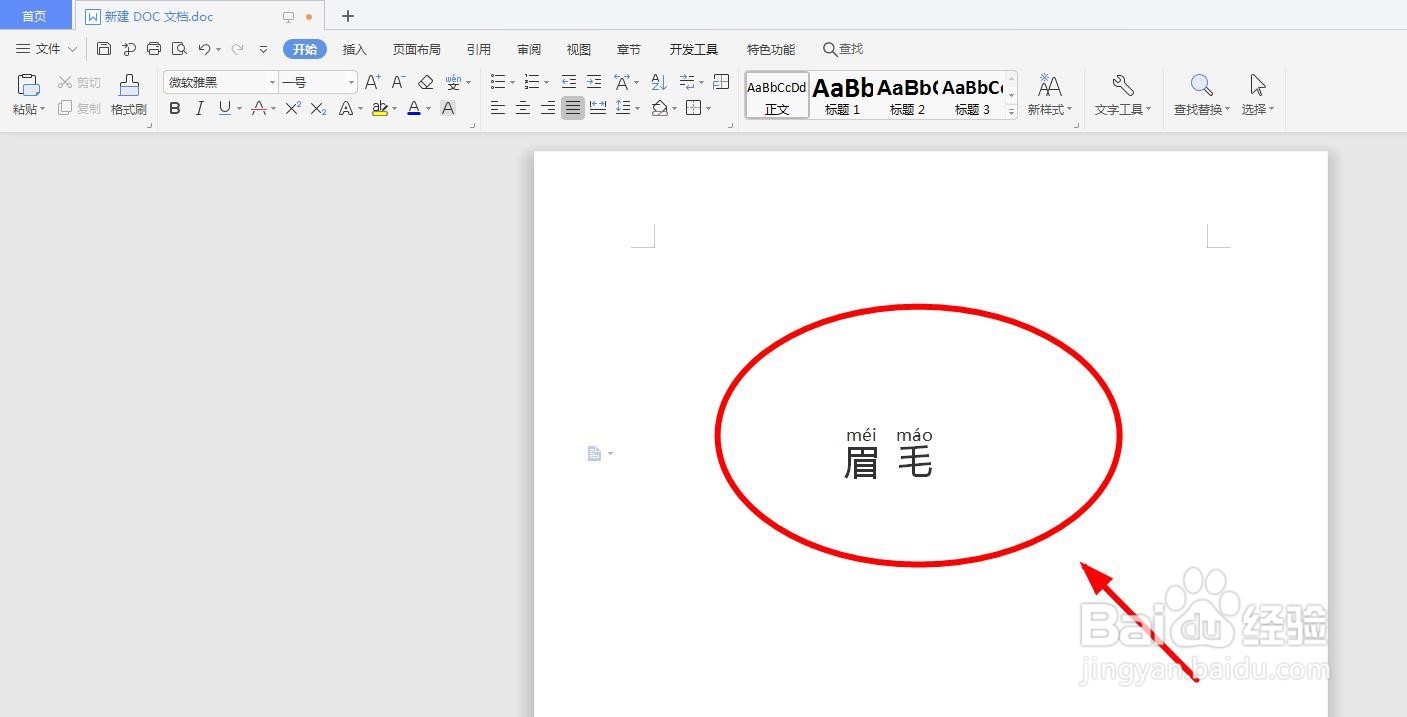Viewport: 1407px width, 717px height.
Task: Click the 查找 search button
Action: [843, 49]
